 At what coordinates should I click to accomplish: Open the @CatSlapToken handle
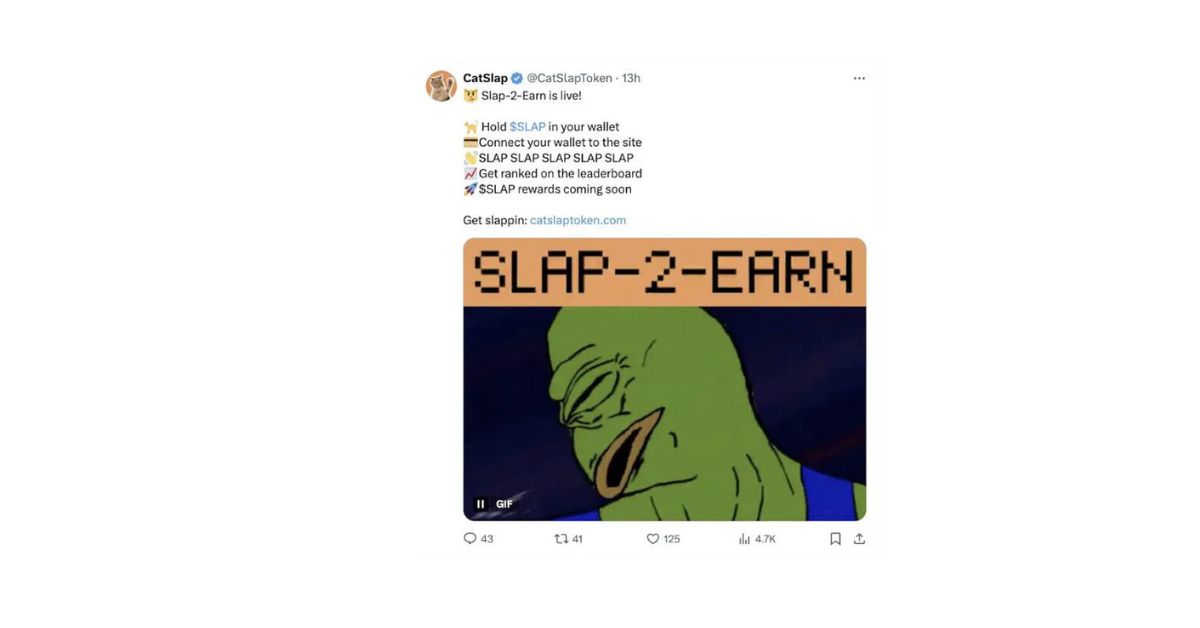569,78
